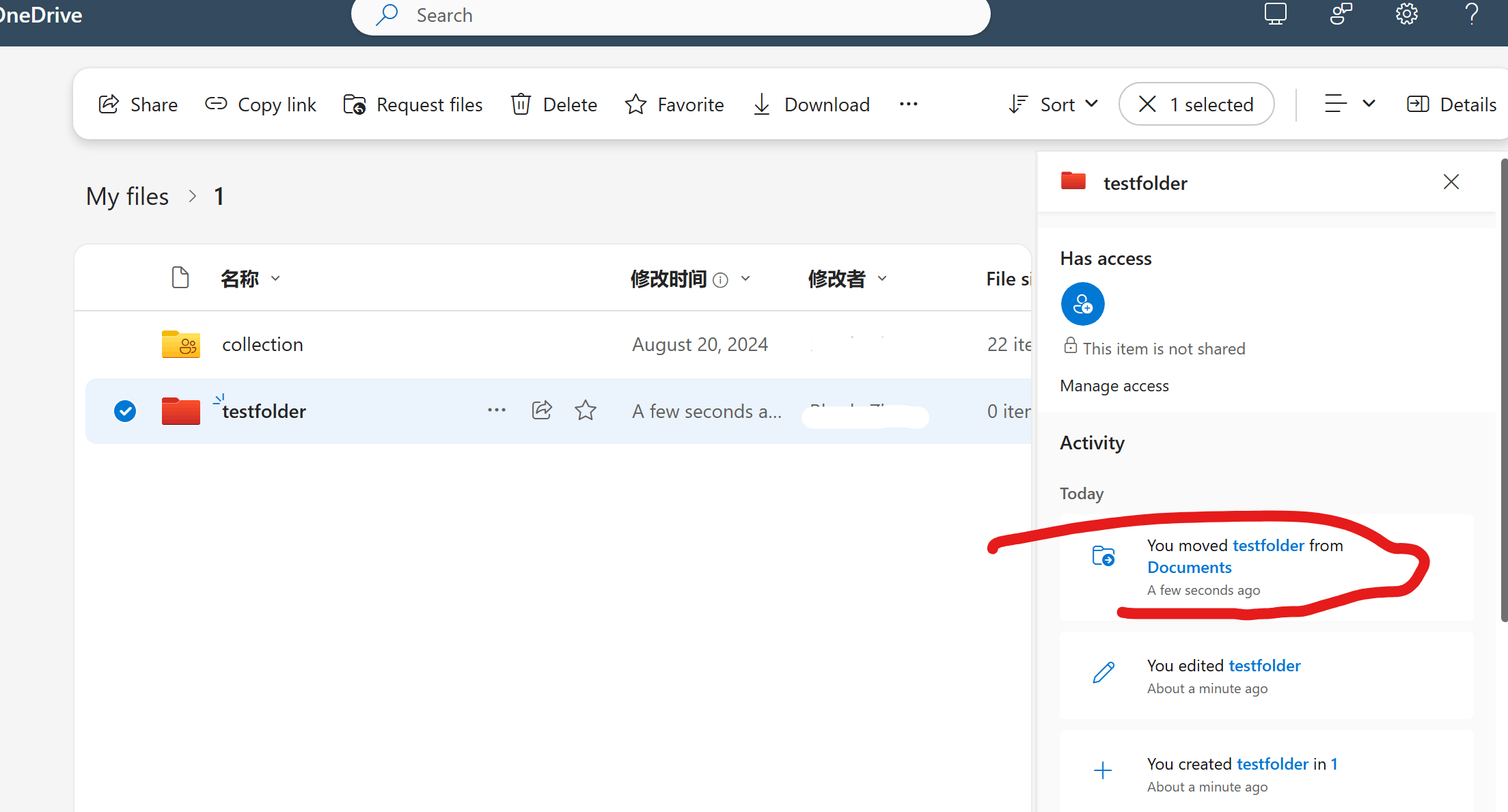Image resolution: width=1508 pixels, height=812 pixels.
Task: Open Settings gear icon
Action: click(1406, 14)
